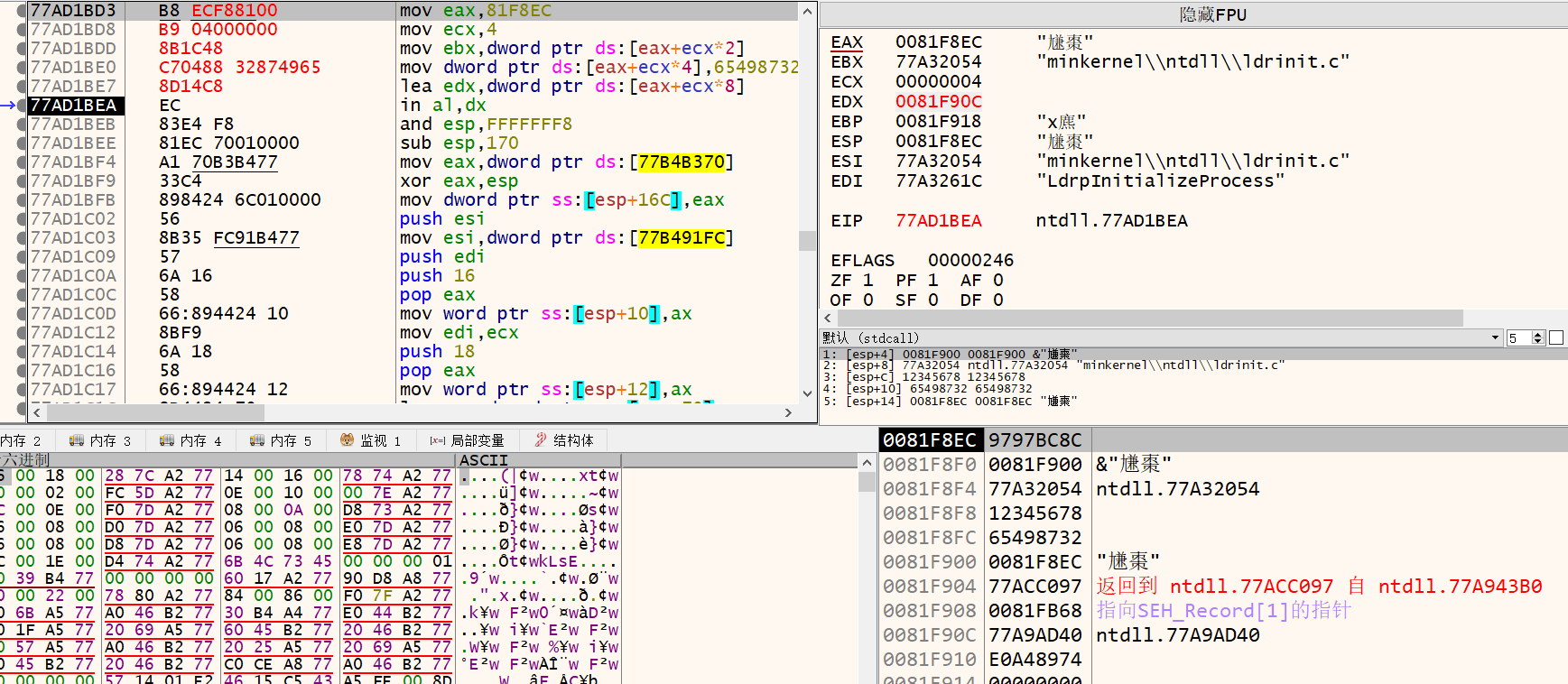
Task: Toggle breakpoint bullet at address 77AD1C14
Action: tap(22, 352)
